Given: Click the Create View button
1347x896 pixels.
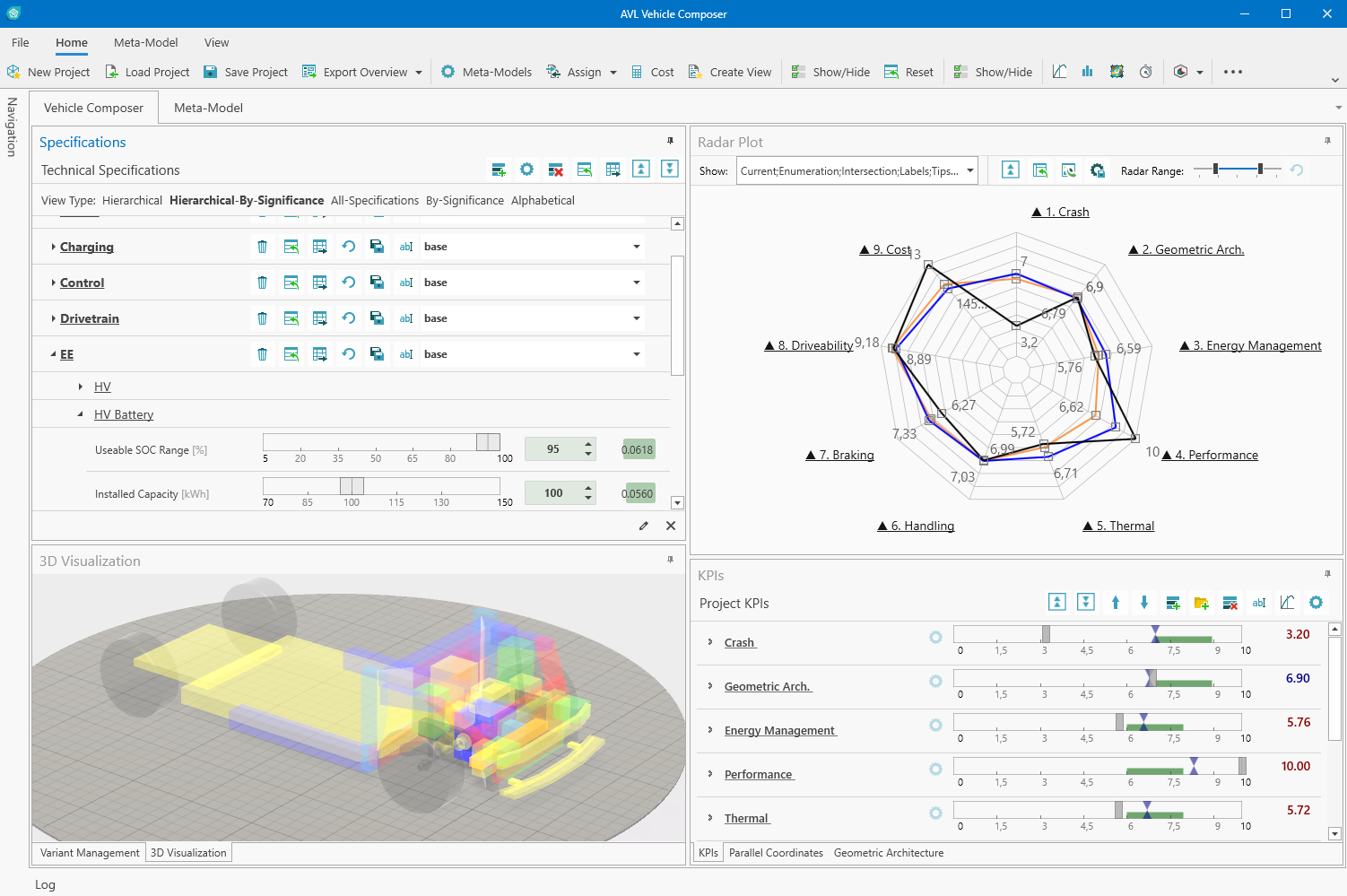Looking at the screenshot, I should (730, 72).
